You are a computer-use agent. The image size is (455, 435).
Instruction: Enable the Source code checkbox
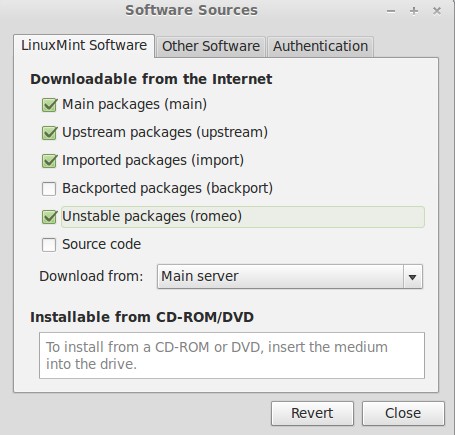click(x=49, y=245)
